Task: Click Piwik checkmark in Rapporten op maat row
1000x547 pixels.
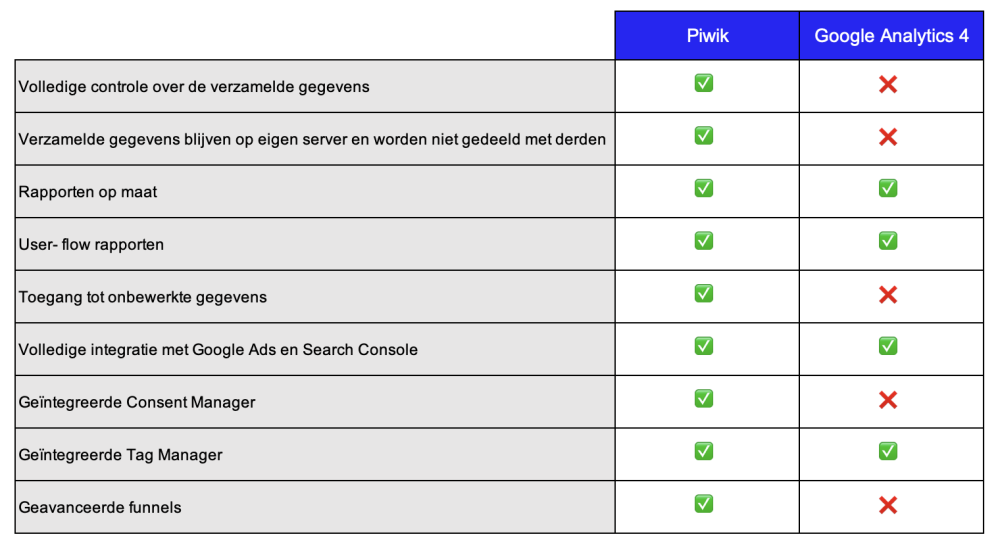Action: coord(703,188)
